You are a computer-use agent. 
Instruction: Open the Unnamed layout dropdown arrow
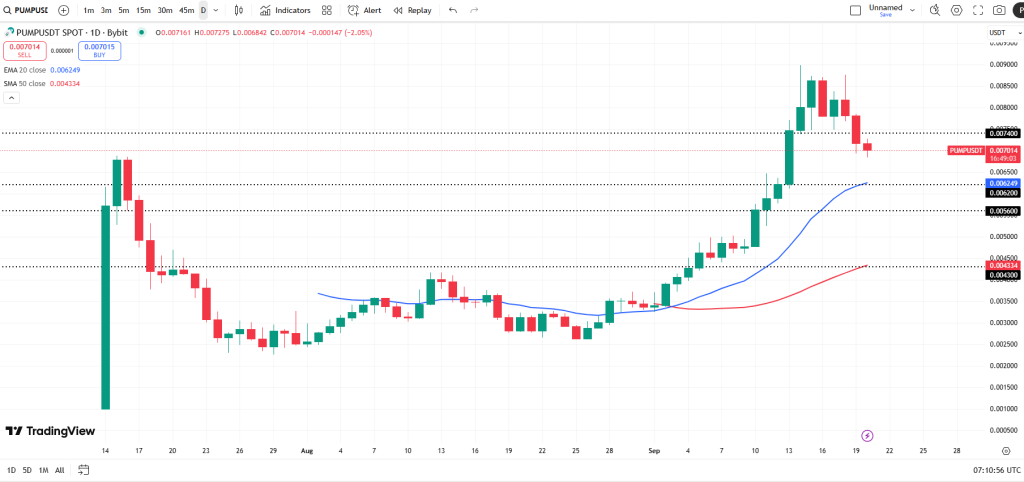click(912, 10)
